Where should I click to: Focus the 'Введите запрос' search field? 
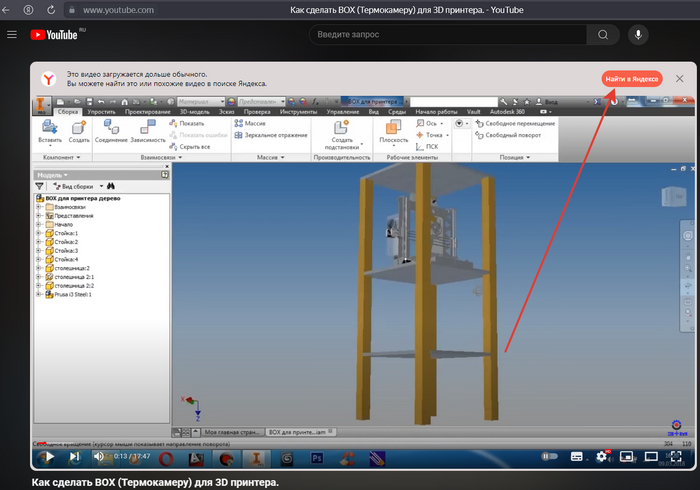pyautogui.click(x=448, y=35)
